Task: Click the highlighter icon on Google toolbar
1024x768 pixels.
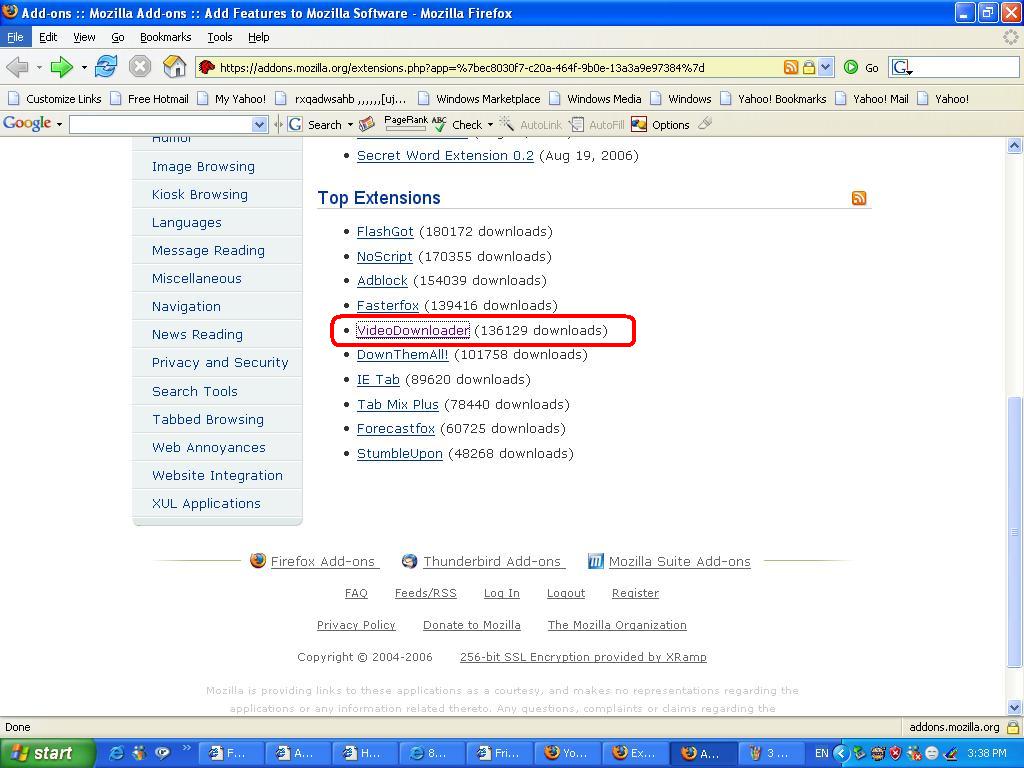Action: pos(705,123)
